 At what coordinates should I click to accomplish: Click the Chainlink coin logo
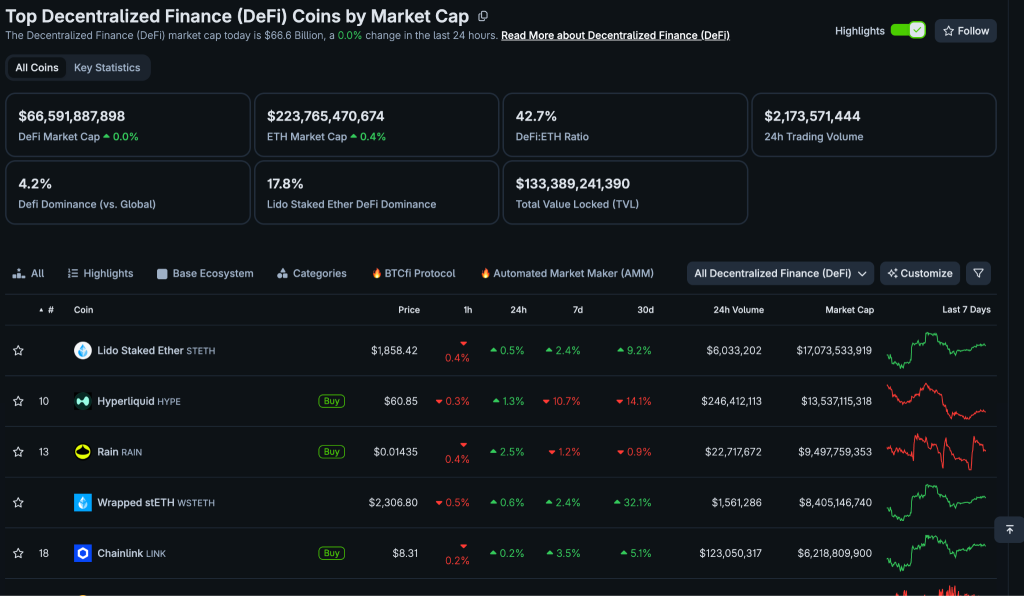point(83,553)
